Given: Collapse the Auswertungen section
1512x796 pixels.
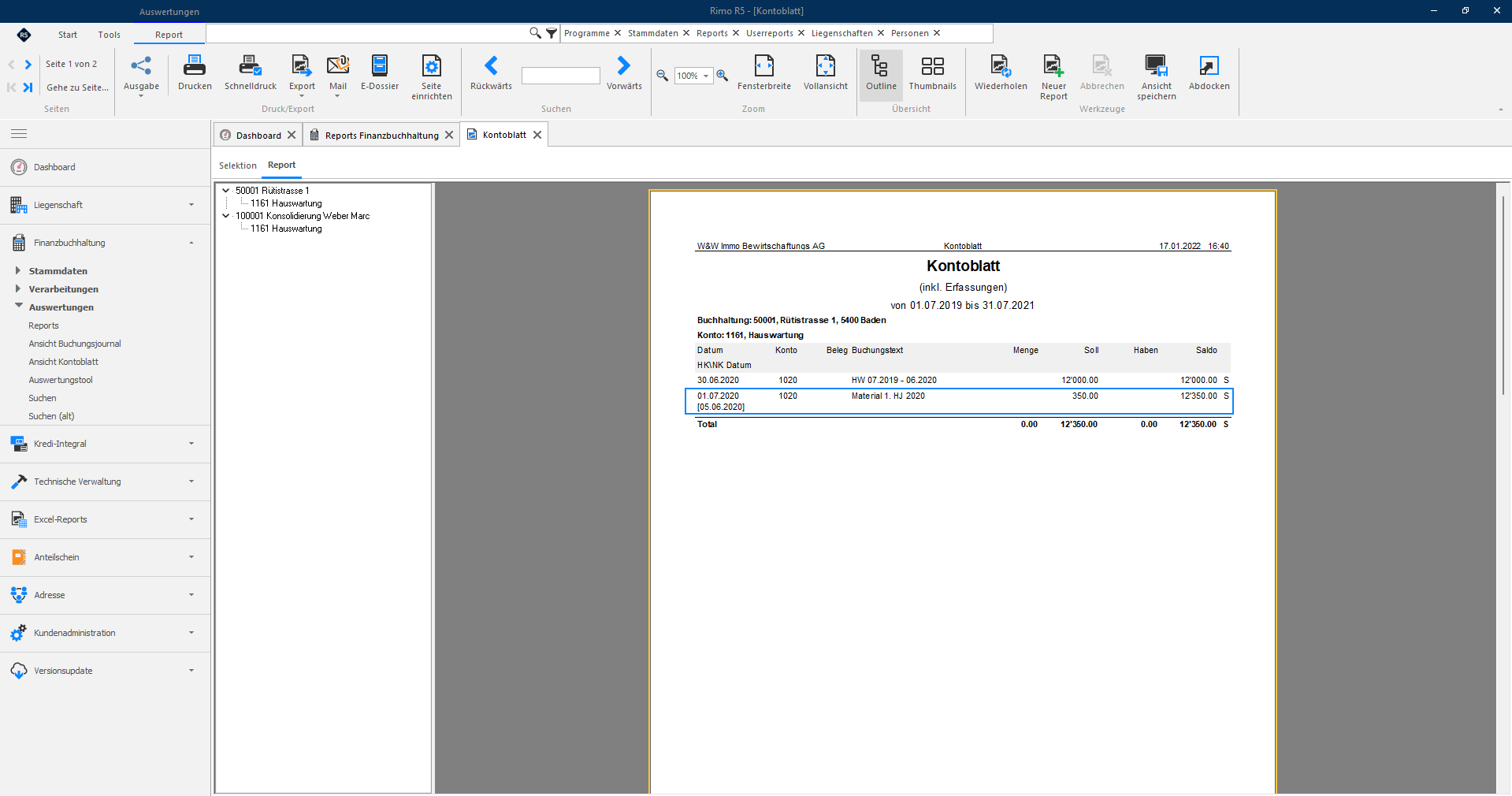Looking at the screenshot, I should (x=18, y=306).
